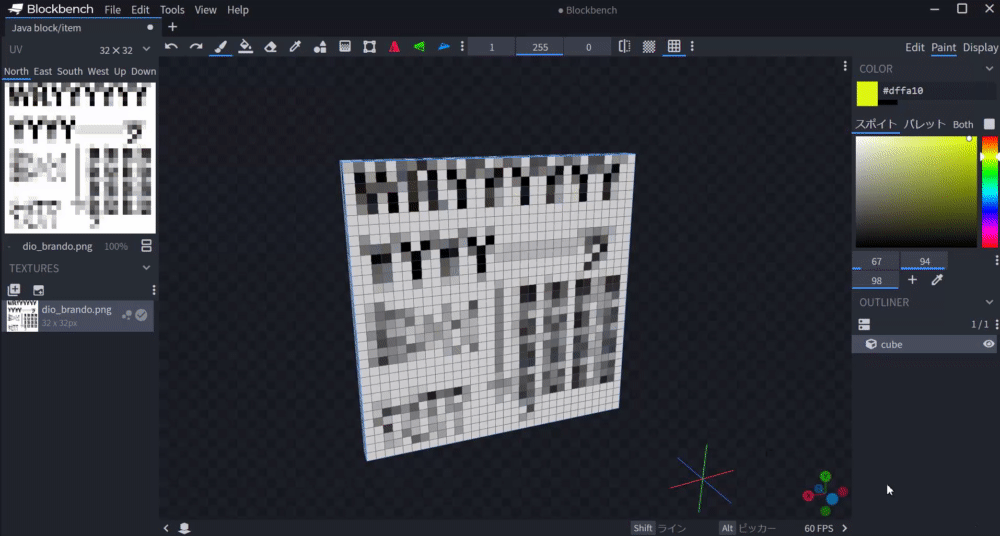
Task: Select the Up face tab
Action: click(120, 71)
